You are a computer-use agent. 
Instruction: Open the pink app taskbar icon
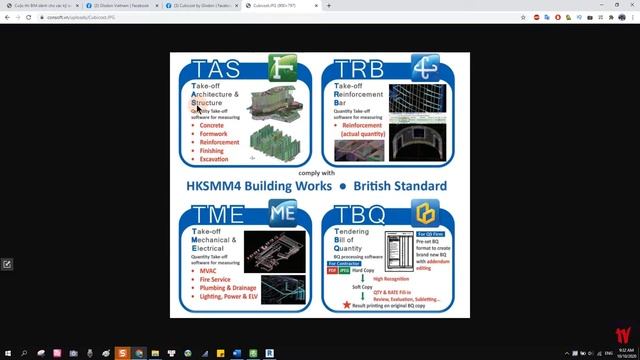[57, 353]
